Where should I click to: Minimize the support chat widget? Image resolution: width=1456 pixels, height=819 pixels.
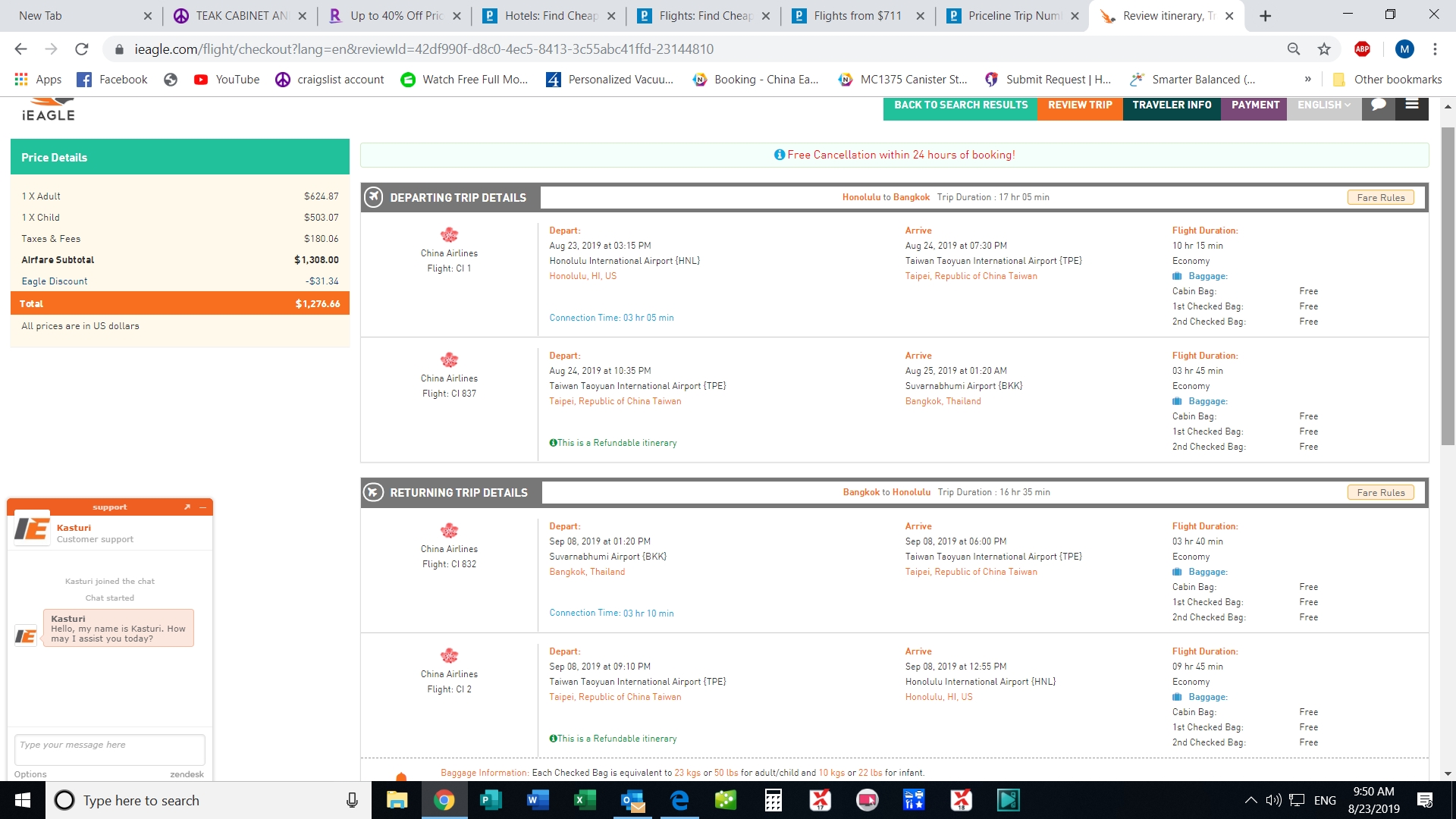click(x=203, y=507)
